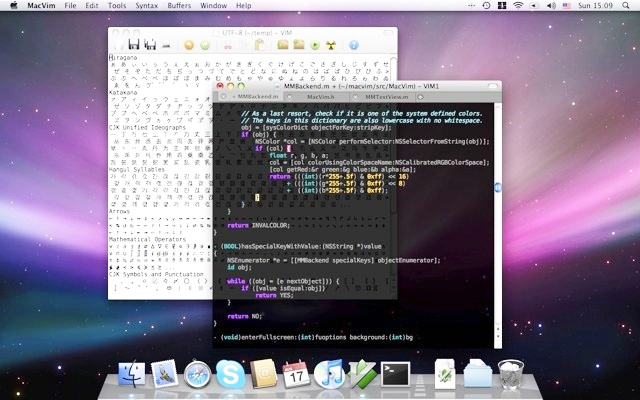The height and width of the screenshot is (400, 640).
Task: Click the Save All double-floppy toolbar icon
Action: [150, 44]
